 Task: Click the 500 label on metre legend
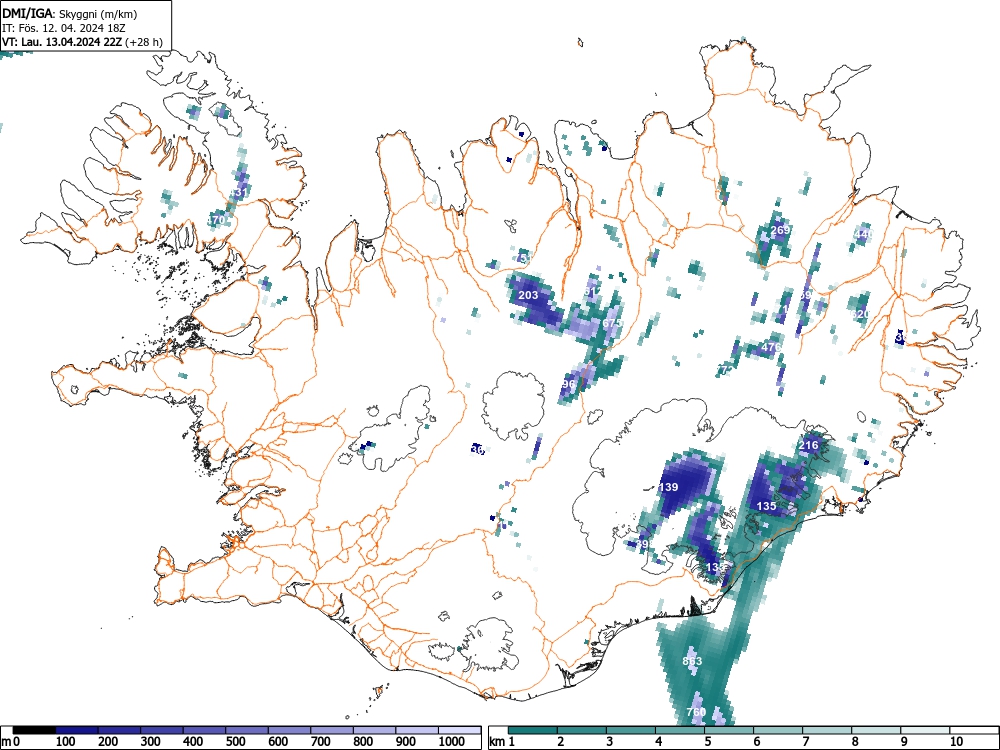click(235, 742)
